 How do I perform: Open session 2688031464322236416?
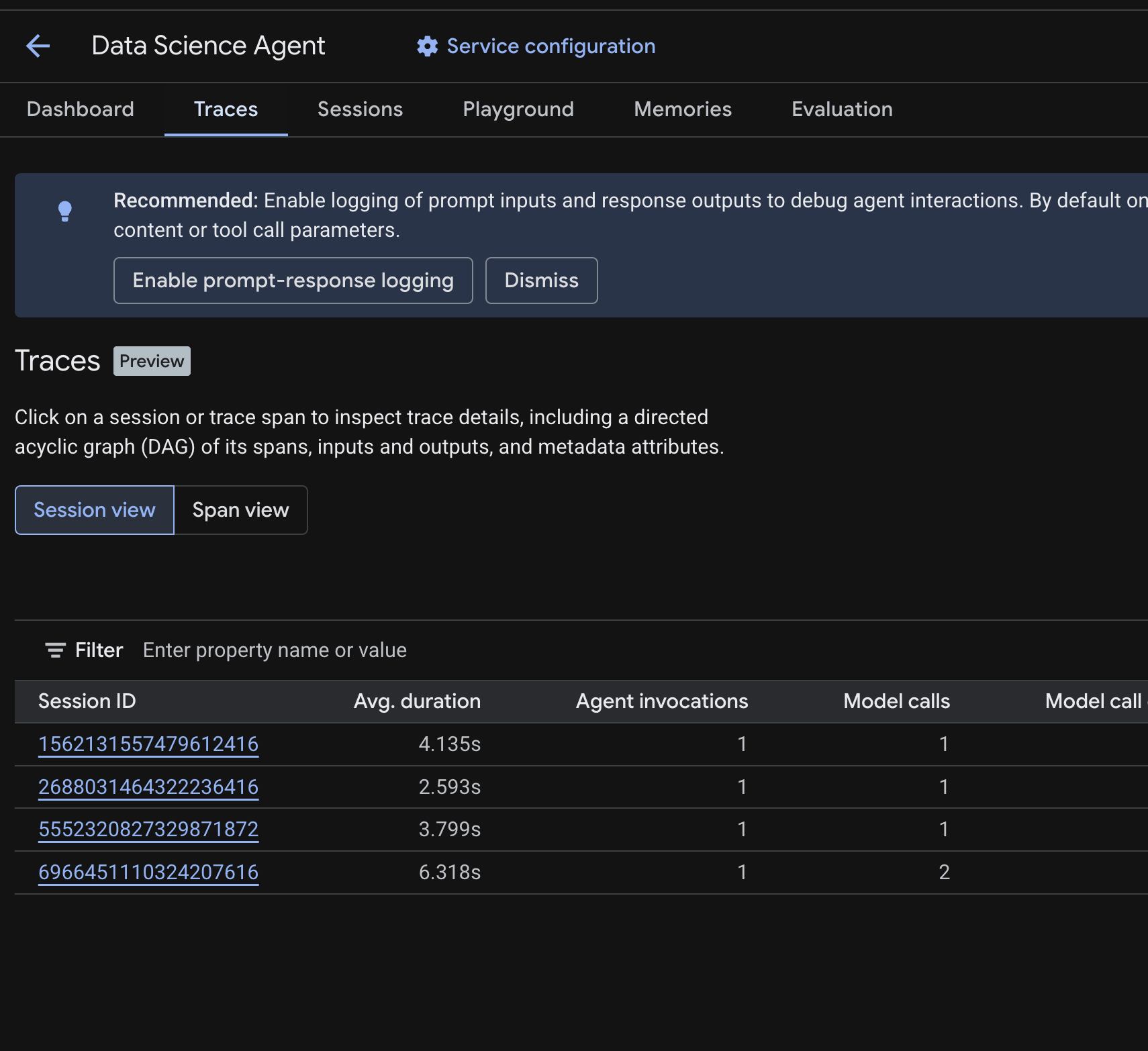(x=148, y=787)
